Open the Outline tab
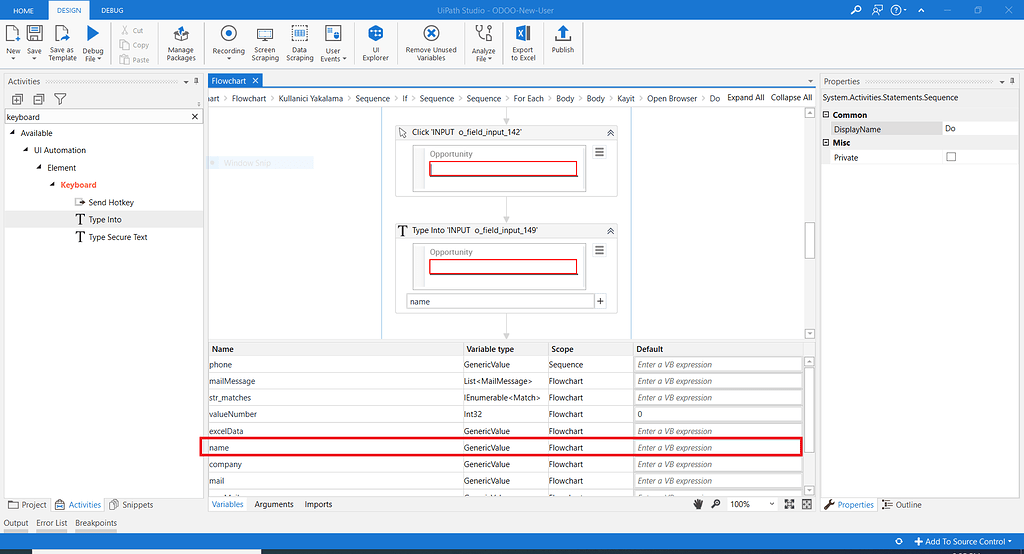 [902, 505]
